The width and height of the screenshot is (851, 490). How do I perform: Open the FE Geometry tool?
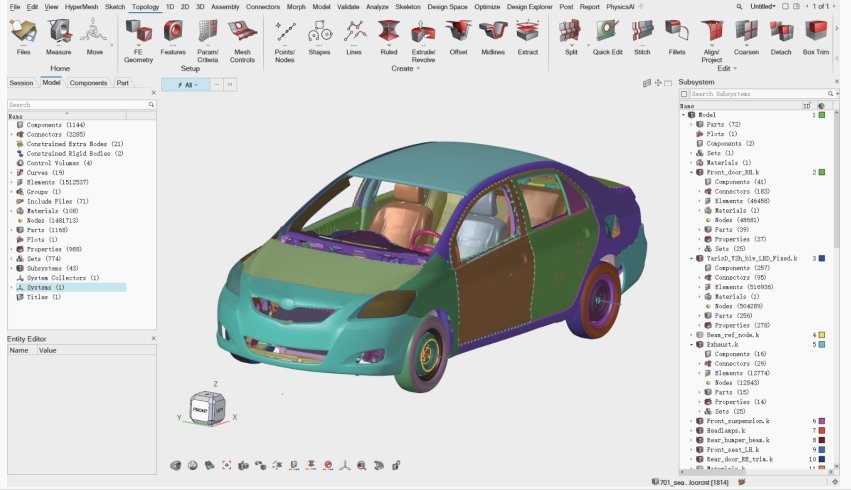click(x=138, y=36)
